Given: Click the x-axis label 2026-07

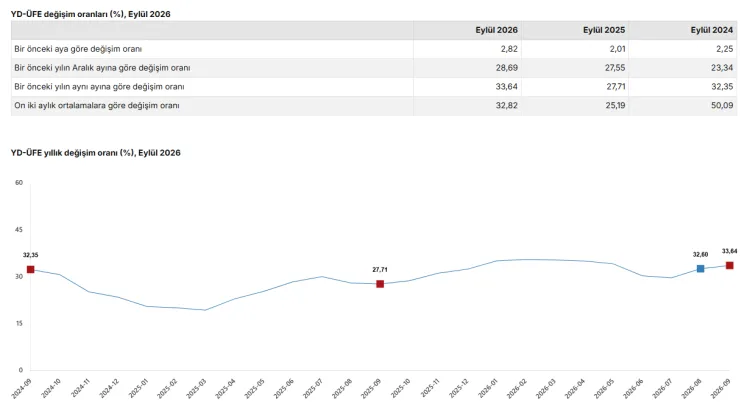Looking at the screenshot, I should 662,388.
